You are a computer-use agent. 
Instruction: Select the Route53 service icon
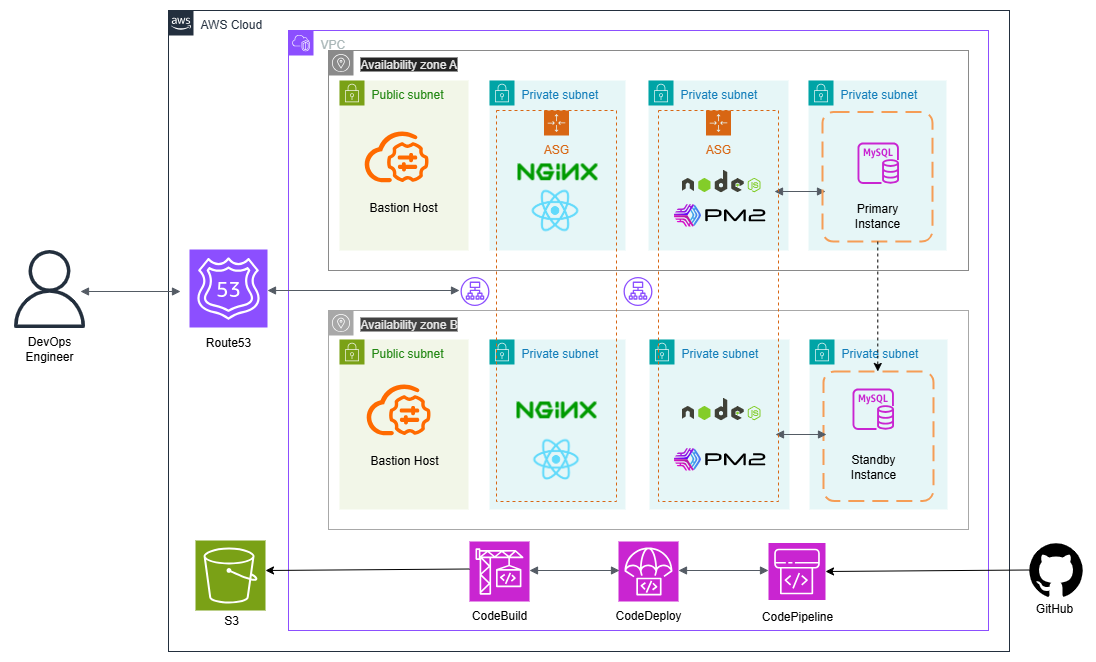point(228,290)
